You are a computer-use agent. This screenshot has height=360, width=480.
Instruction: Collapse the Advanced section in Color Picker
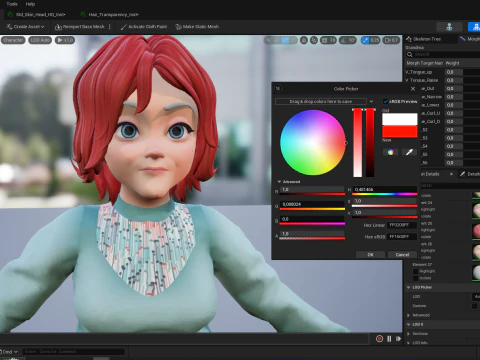[279, 182]
